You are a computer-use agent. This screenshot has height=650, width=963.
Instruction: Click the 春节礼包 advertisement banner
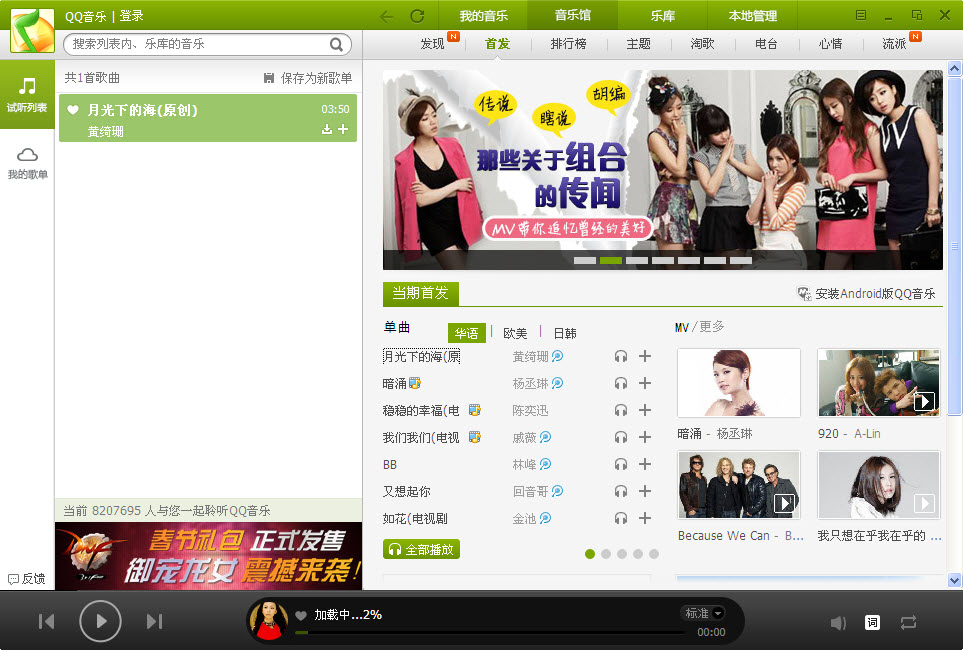(209, 556)
